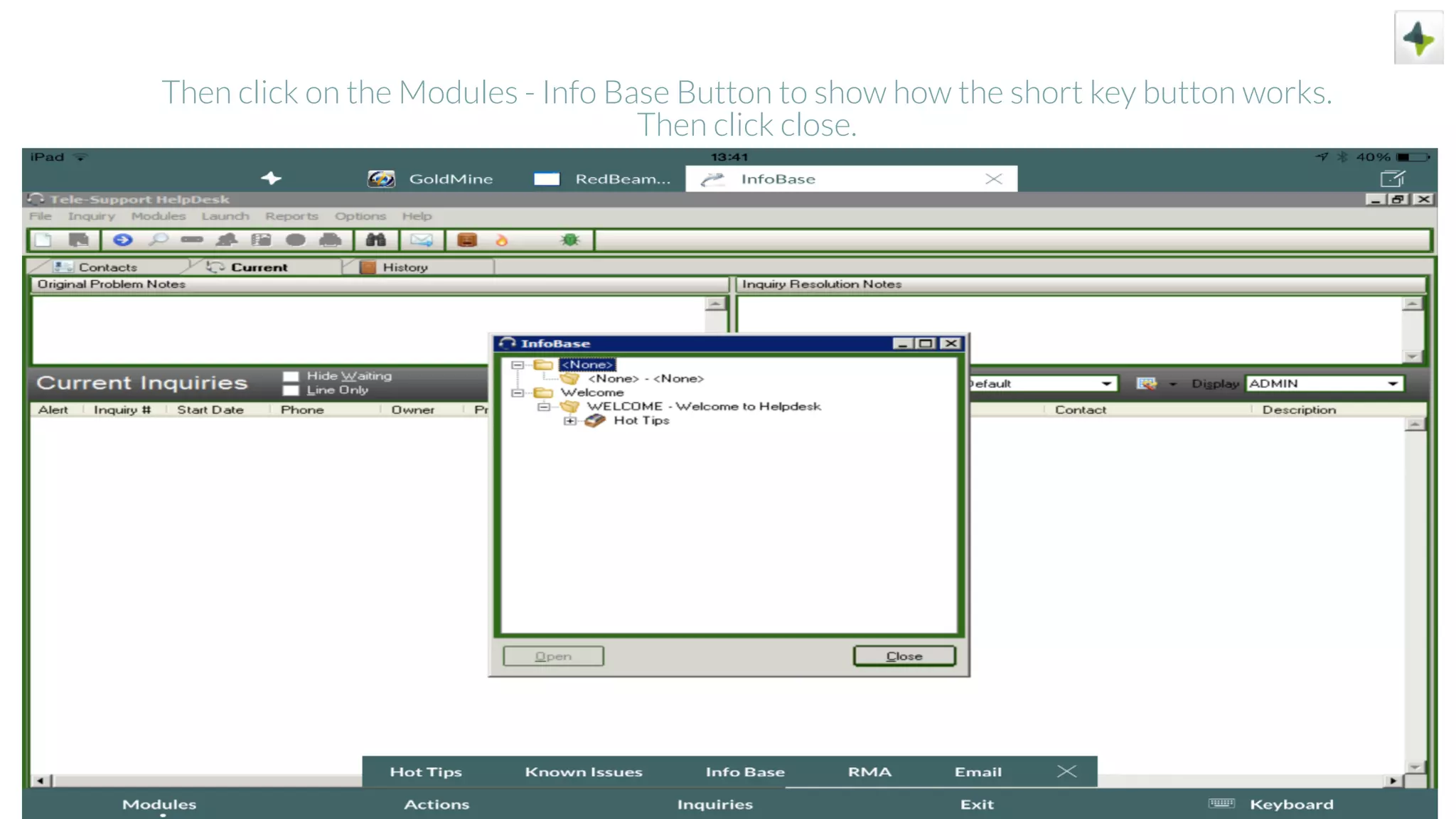Image resolution: width=1456 pixels, height=819 pixels.
Task: Toggle the Hide Waiting checkbox
Action: (x=290, y=376)
